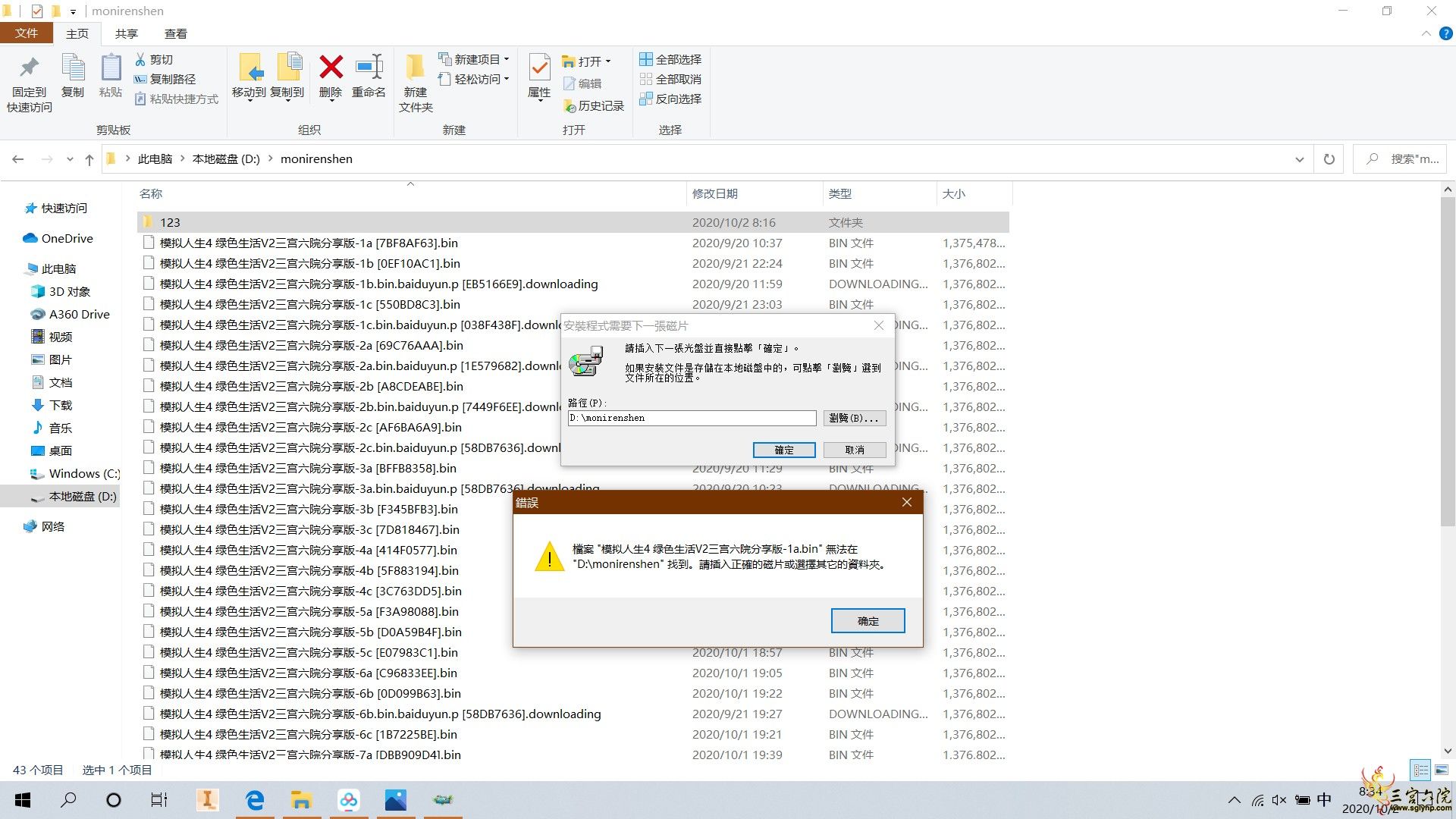Image resolution: width=1456 pixels, height=819 pixels.
Task: Click the address bar Refresh icon
Action: tap(1329, 159)
